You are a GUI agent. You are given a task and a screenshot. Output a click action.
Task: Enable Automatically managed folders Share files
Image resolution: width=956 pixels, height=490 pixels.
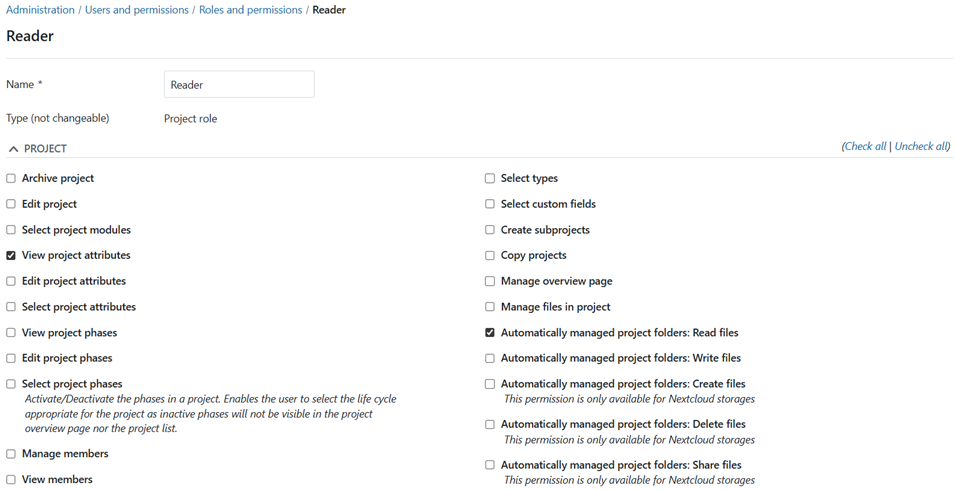pyautogui.click(x=490, y=465)
